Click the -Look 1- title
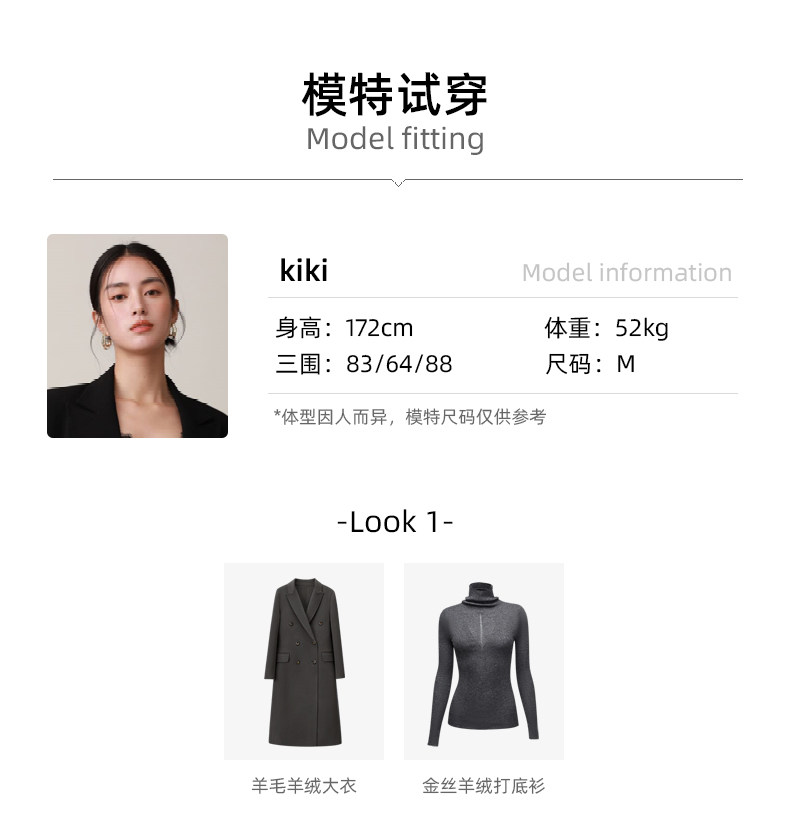 [395, 522]
